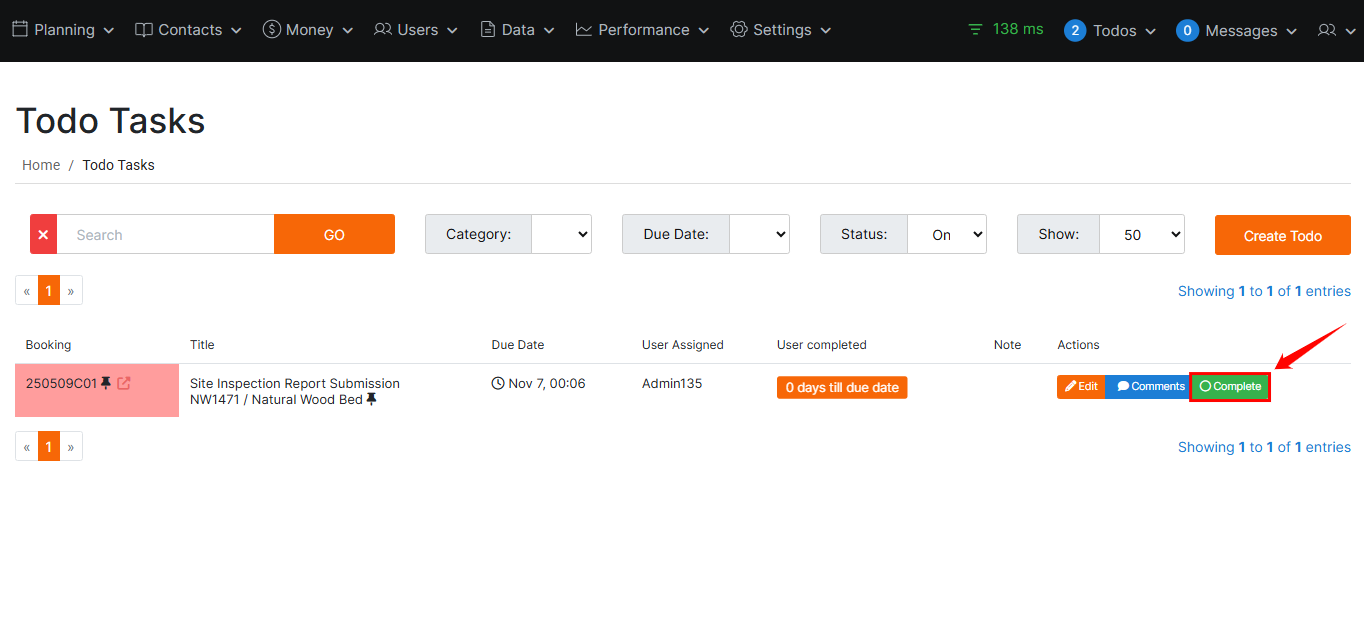Screen dimensions: 1364x628
Task: Click the blue Todos count badge
Action: [1074, 30]
